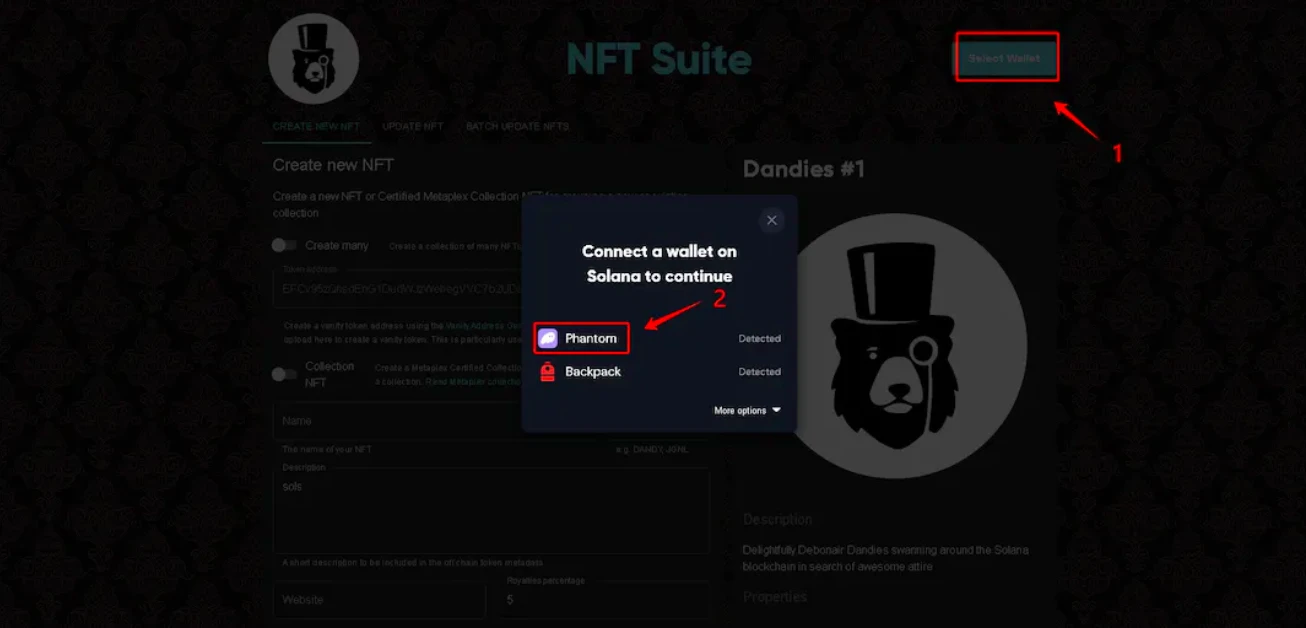Switch to the UPDATE NFT tab
Screen dimensions: 1306x628
pyautogui.click(x=413, y=127)
